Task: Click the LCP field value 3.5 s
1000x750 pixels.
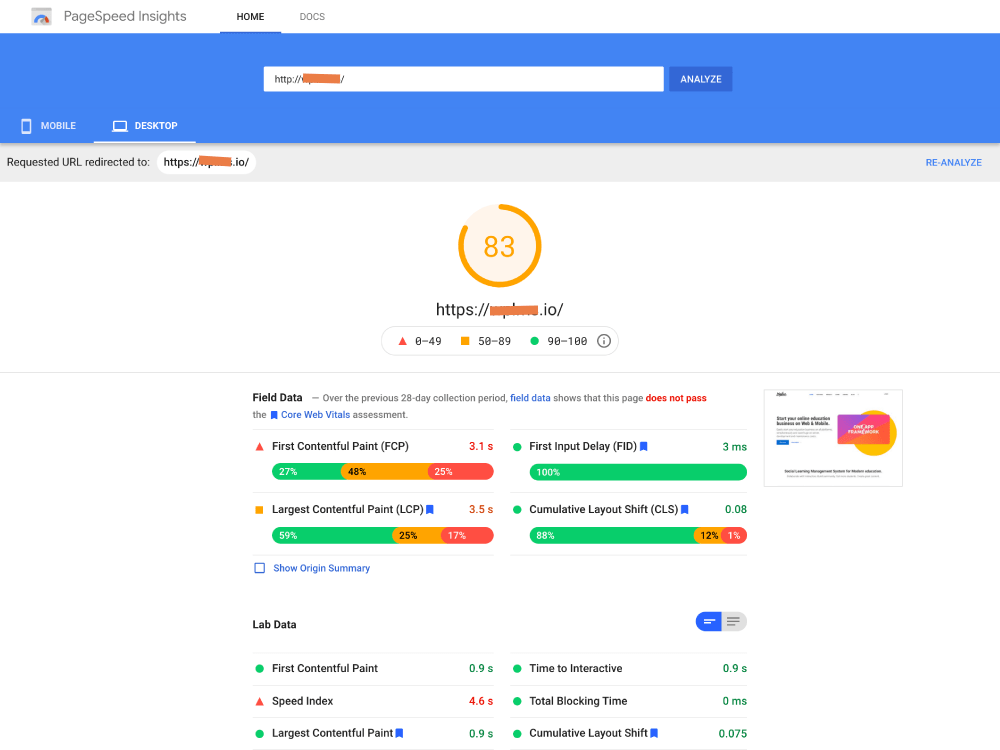Action: pyautogui.click(x=481, y=510)
